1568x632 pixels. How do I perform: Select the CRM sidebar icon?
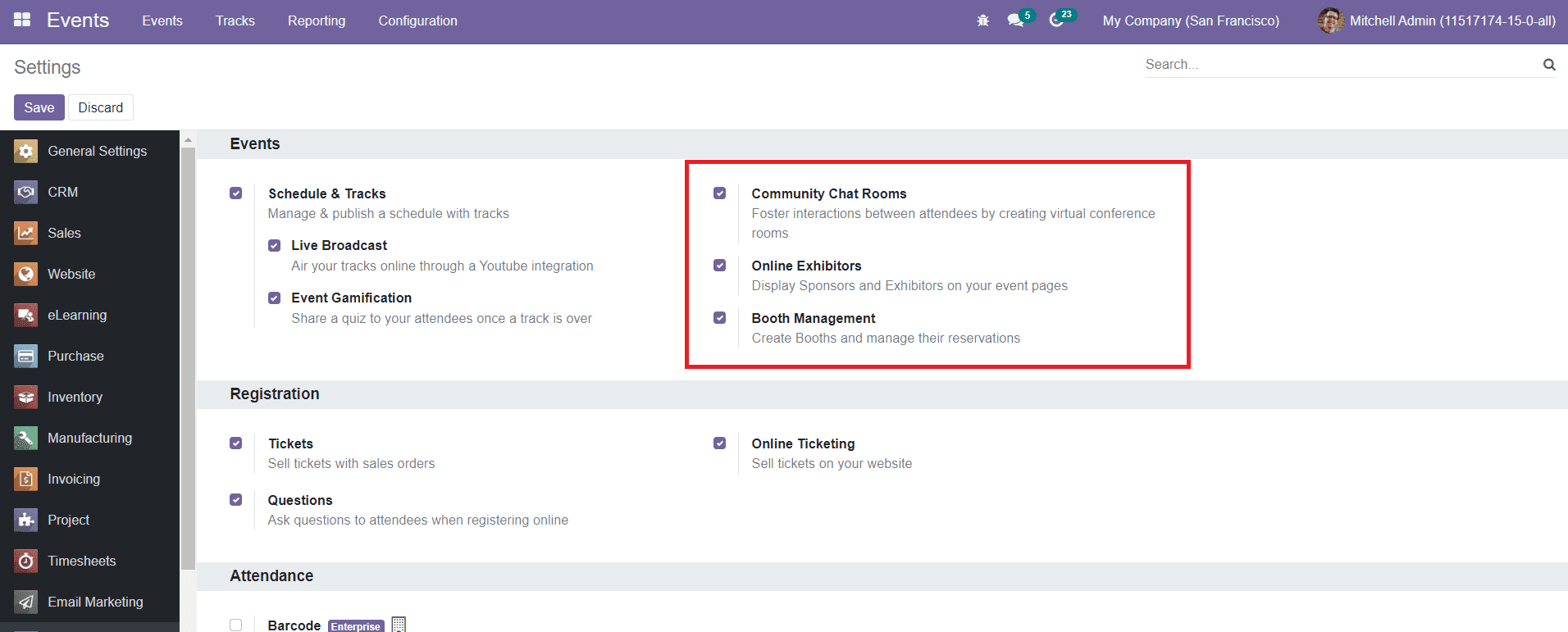[25, 192]
